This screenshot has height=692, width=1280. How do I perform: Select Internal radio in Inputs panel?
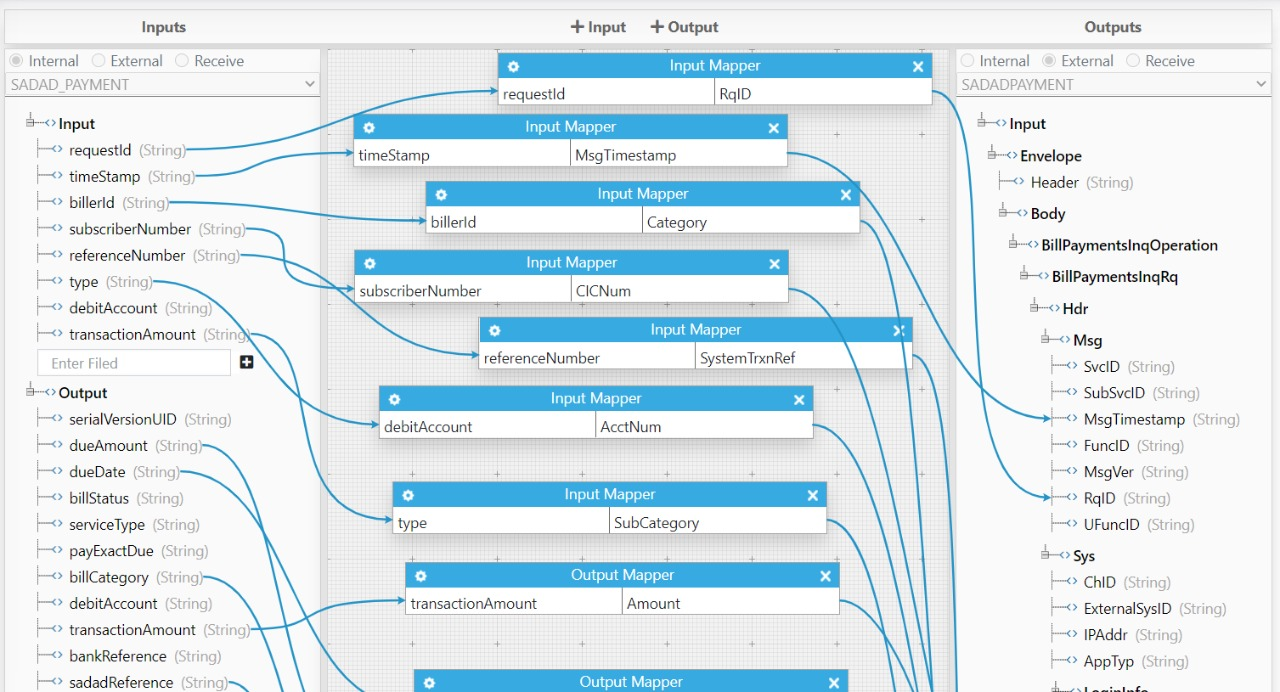pyautogui.click(x=17, y=61)
